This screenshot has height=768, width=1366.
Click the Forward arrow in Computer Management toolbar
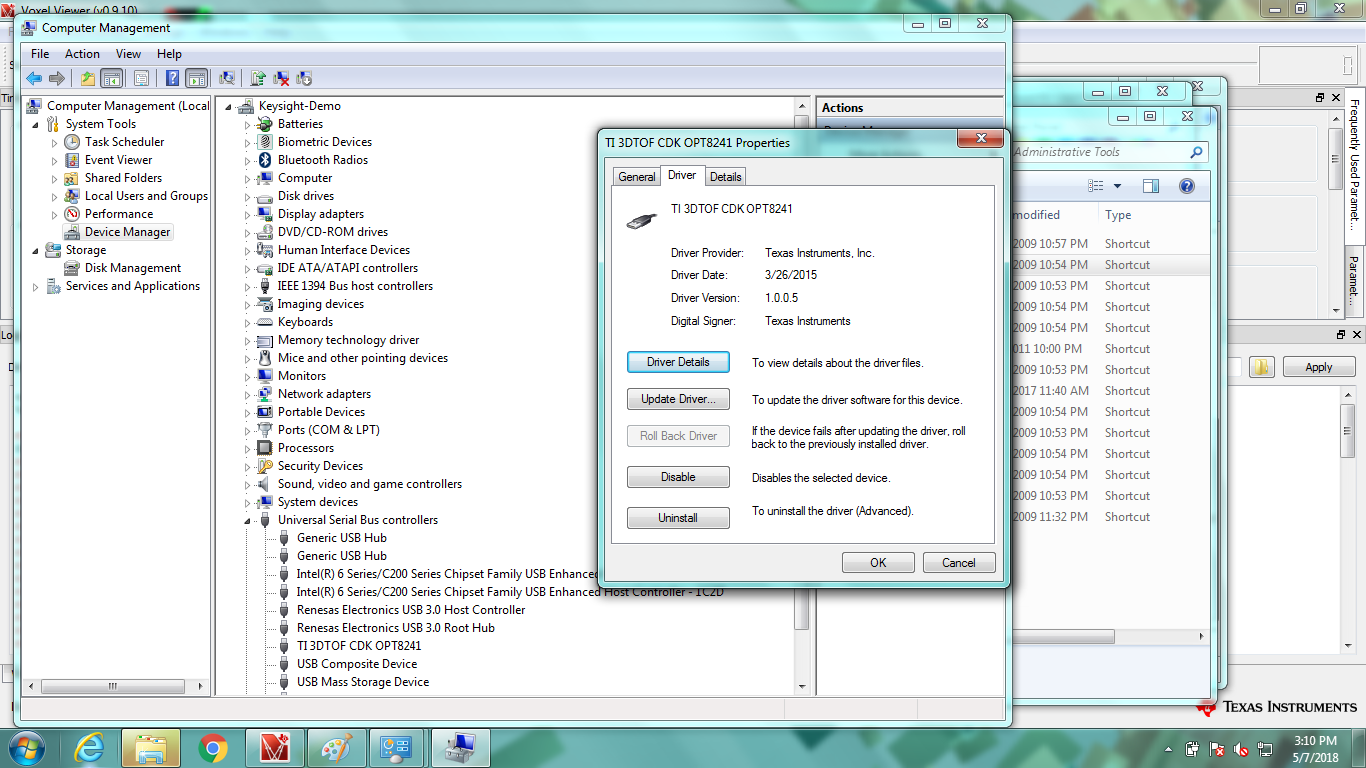pos(57,78)
